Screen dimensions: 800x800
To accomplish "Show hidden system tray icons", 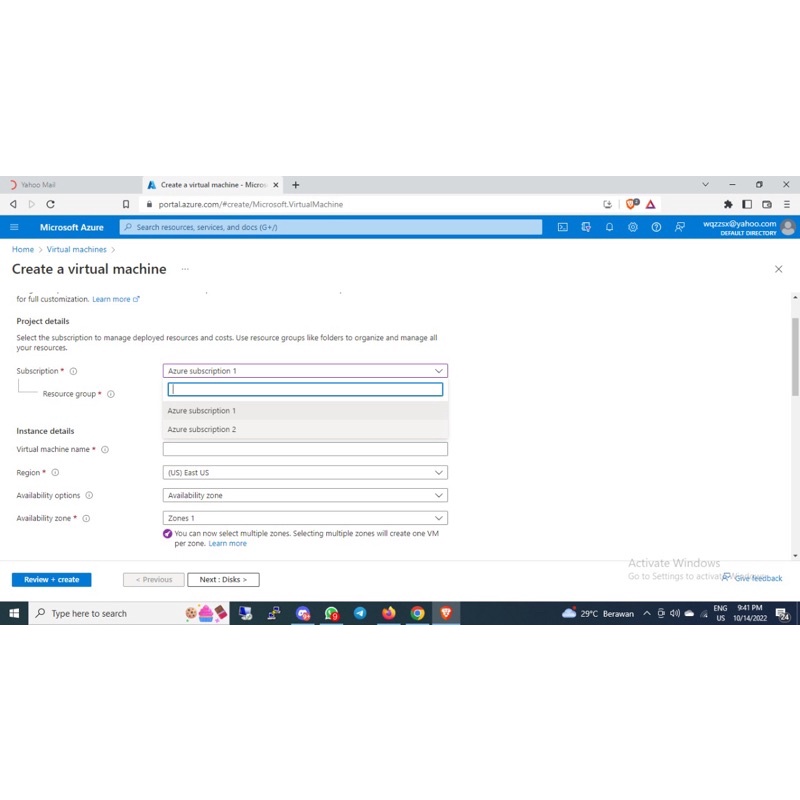I will pyautogui.click(x=647, y=613).
